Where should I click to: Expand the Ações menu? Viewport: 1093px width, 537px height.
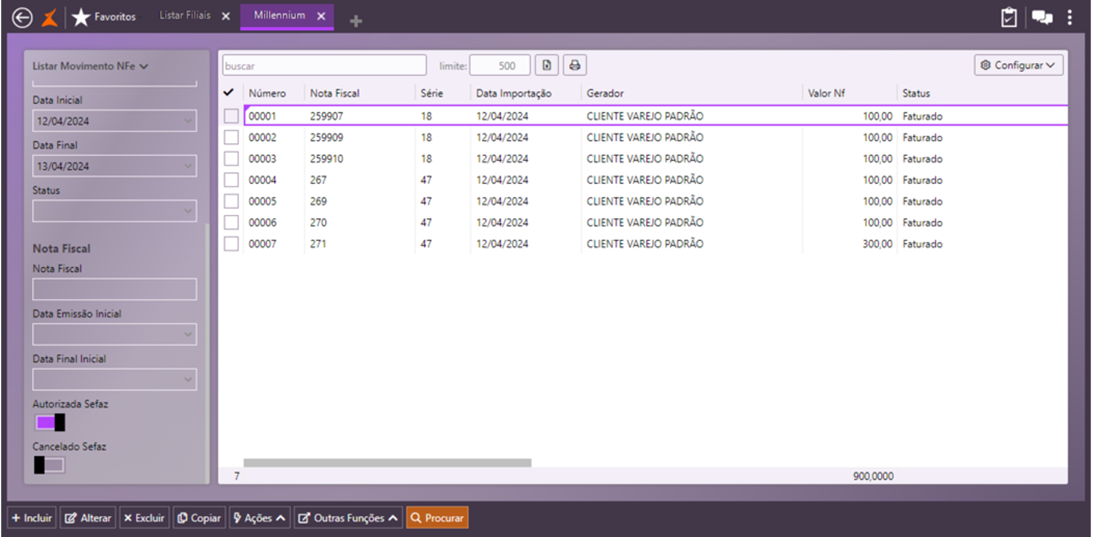tap(259, 518)
